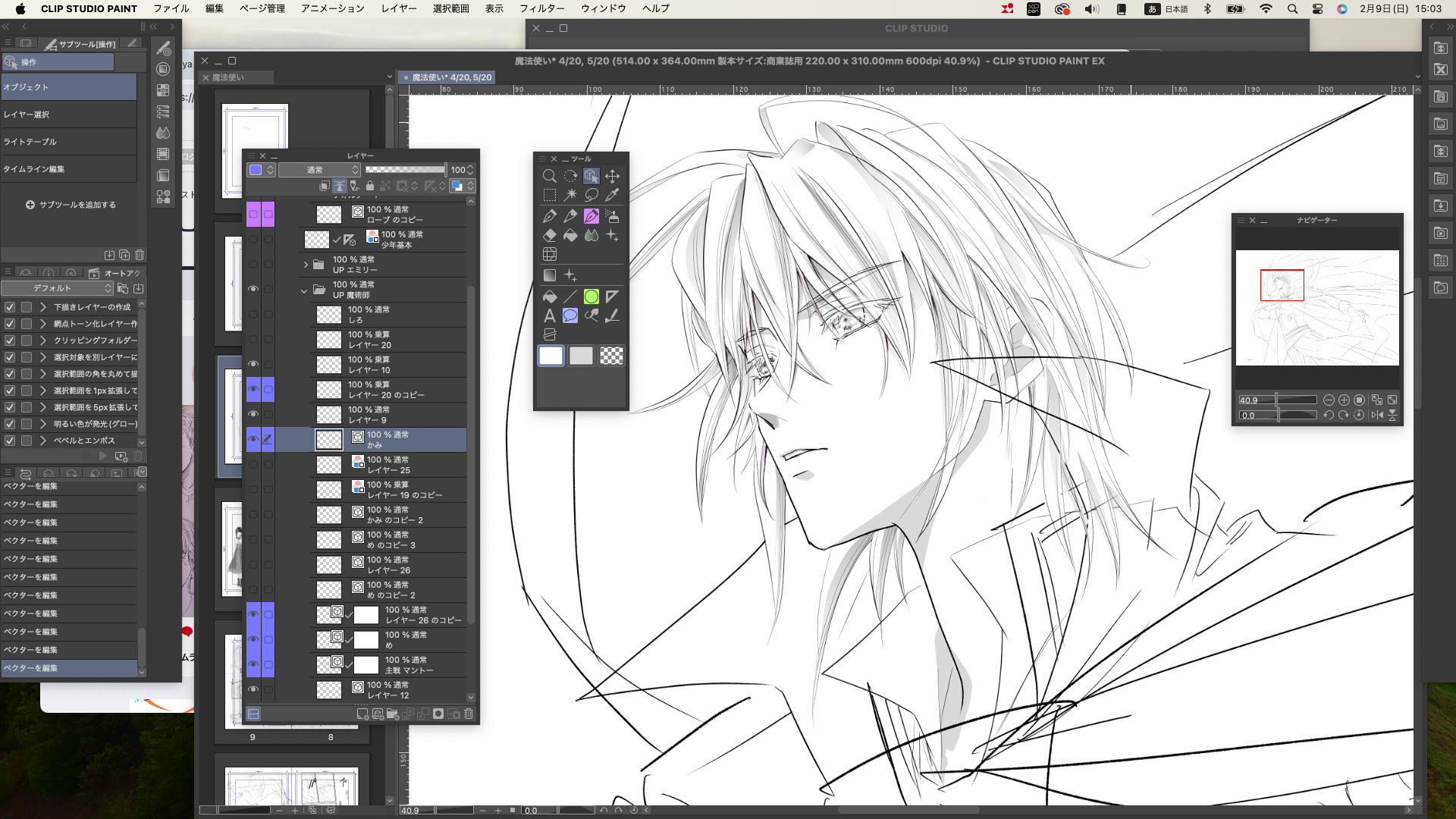Open the アニメーション menu
This screenshot has width=1456, height=819.
332,8
